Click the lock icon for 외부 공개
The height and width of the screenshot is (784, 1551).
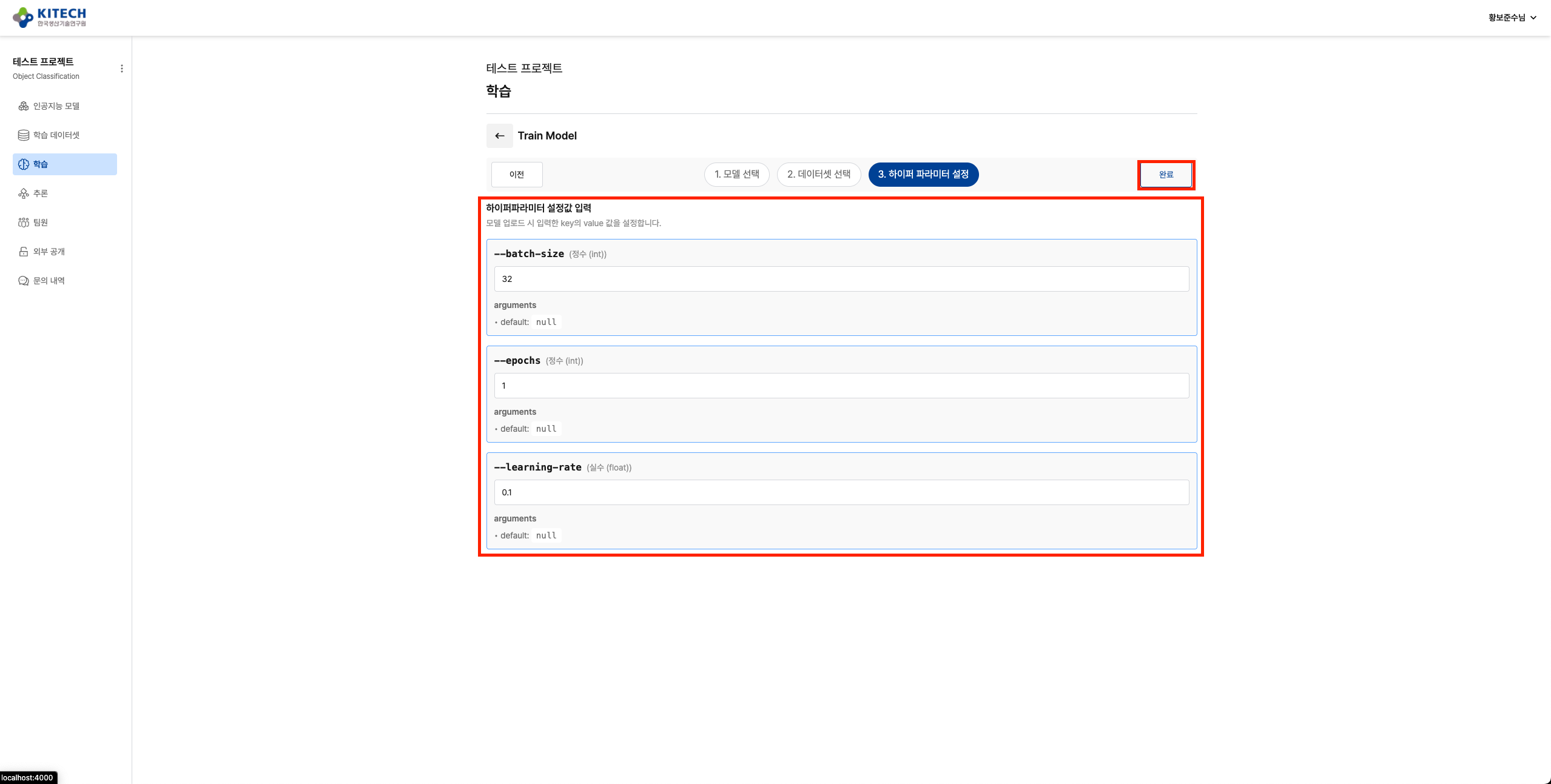click(x=24, y=252)
